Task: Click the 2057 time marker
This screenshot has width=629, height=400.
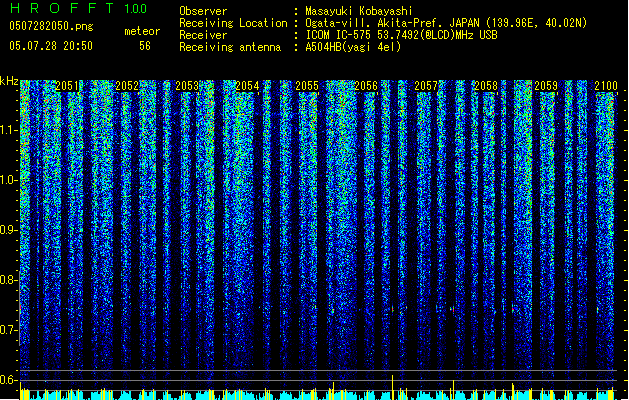Action: click(426, 86)
